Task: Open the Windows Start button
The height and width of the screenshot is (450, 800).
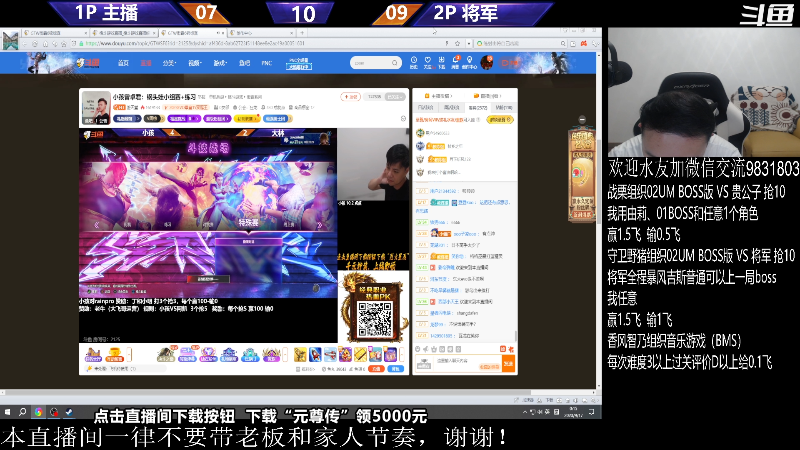Action: pos(7,412)
